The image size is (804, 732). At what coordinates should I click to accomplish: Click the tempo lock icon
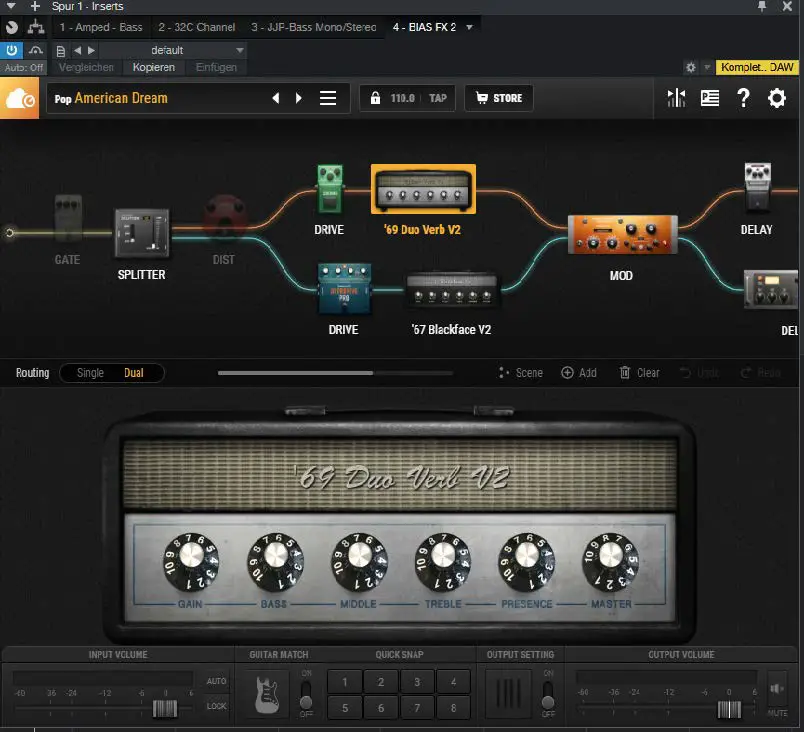[x=376, y=98]
